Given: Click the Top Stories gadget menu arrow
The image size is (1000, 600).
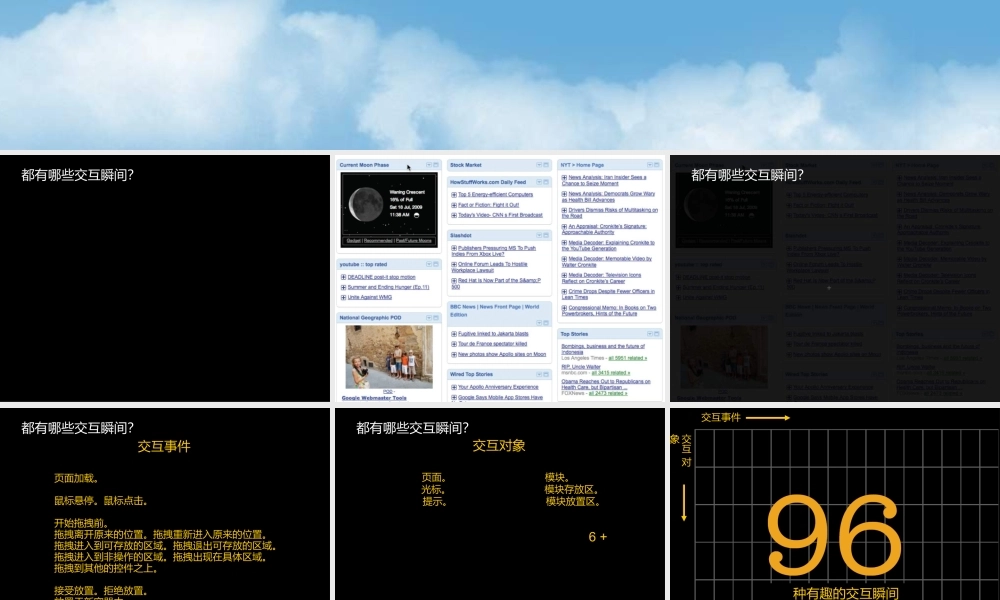Looking at the screenshot, I should pos(650,334).
